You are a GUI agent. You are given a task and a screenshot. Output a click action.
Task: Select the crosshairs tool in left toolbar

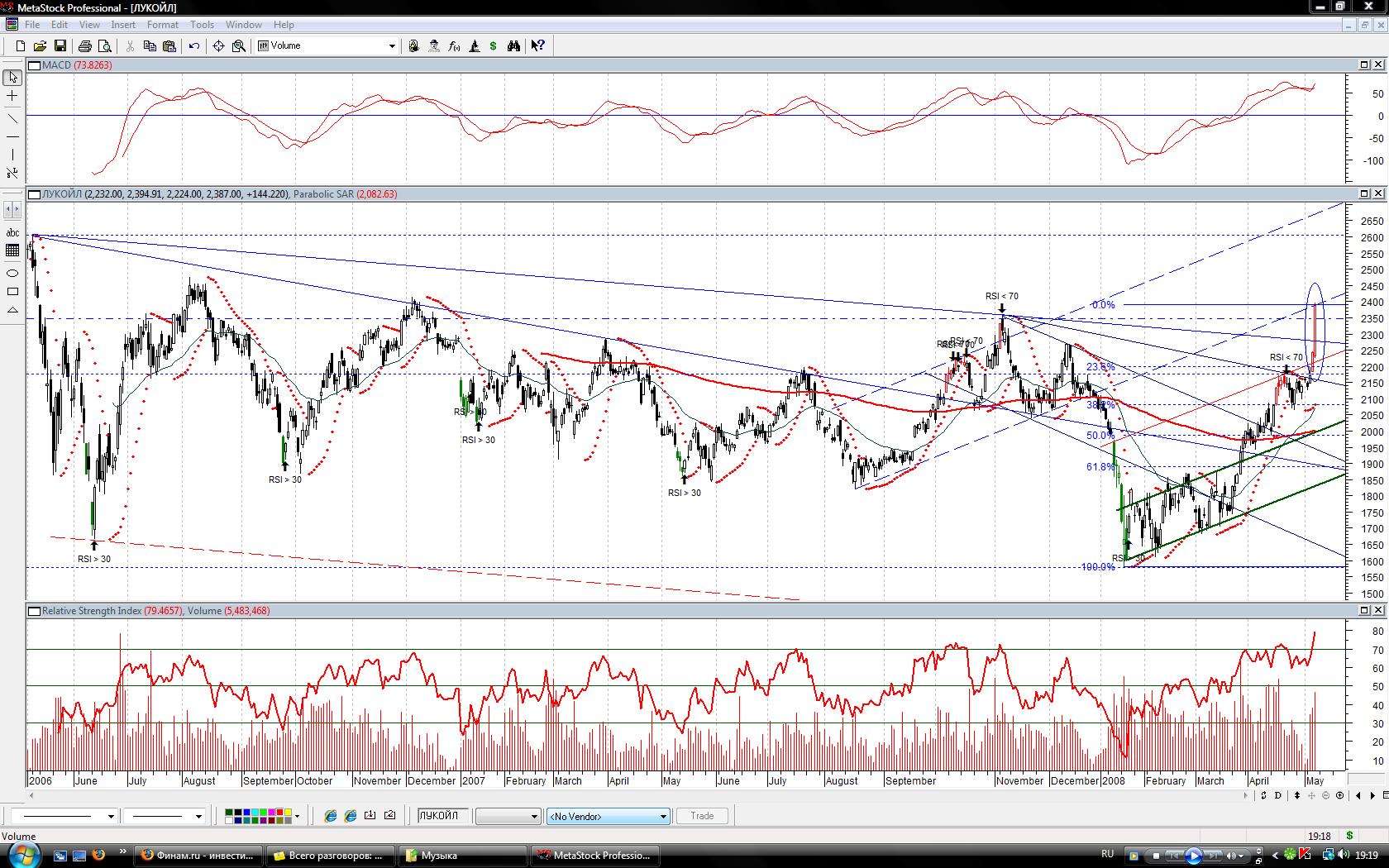(x=12, y=97)
